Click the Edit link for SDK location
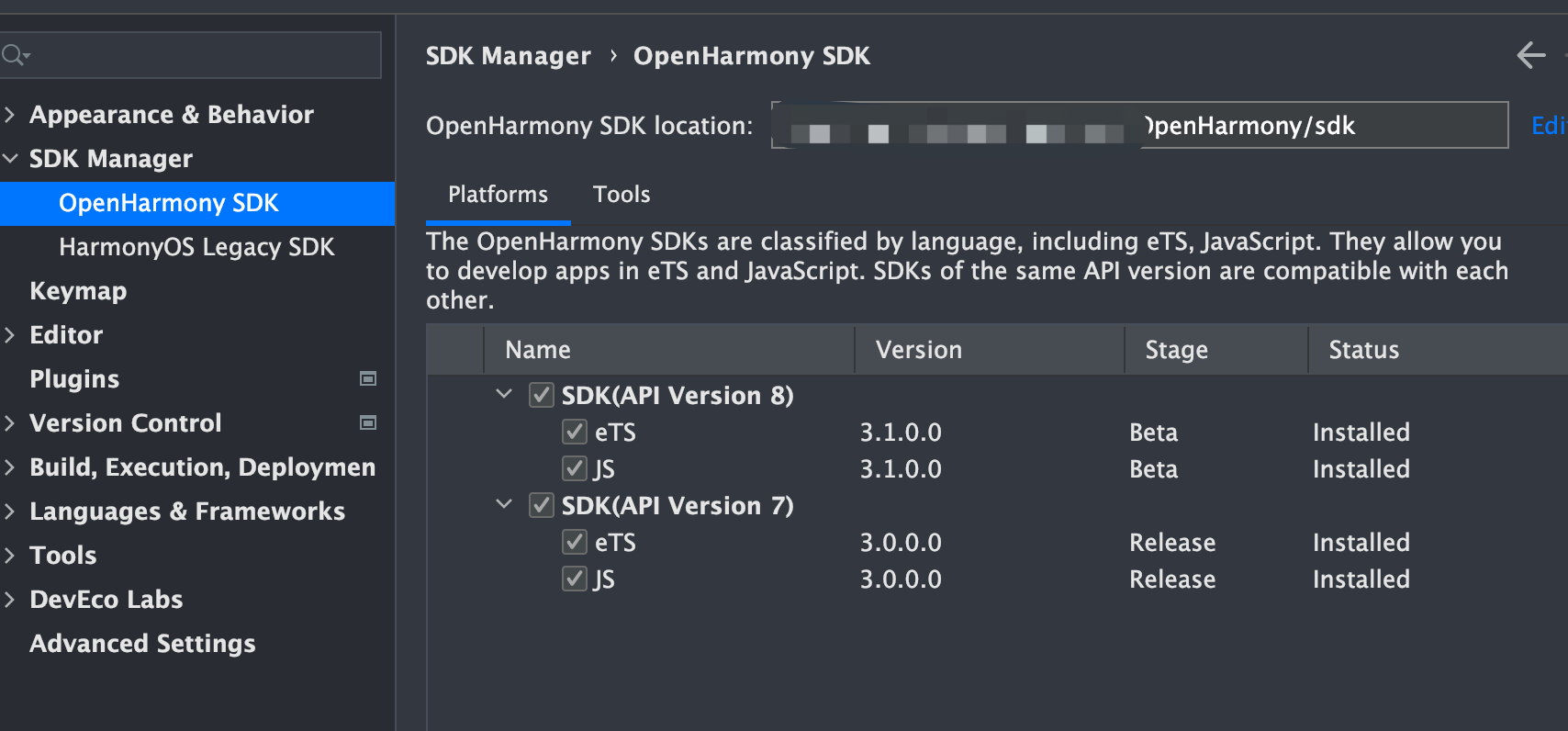 [x=1549, y=126]
